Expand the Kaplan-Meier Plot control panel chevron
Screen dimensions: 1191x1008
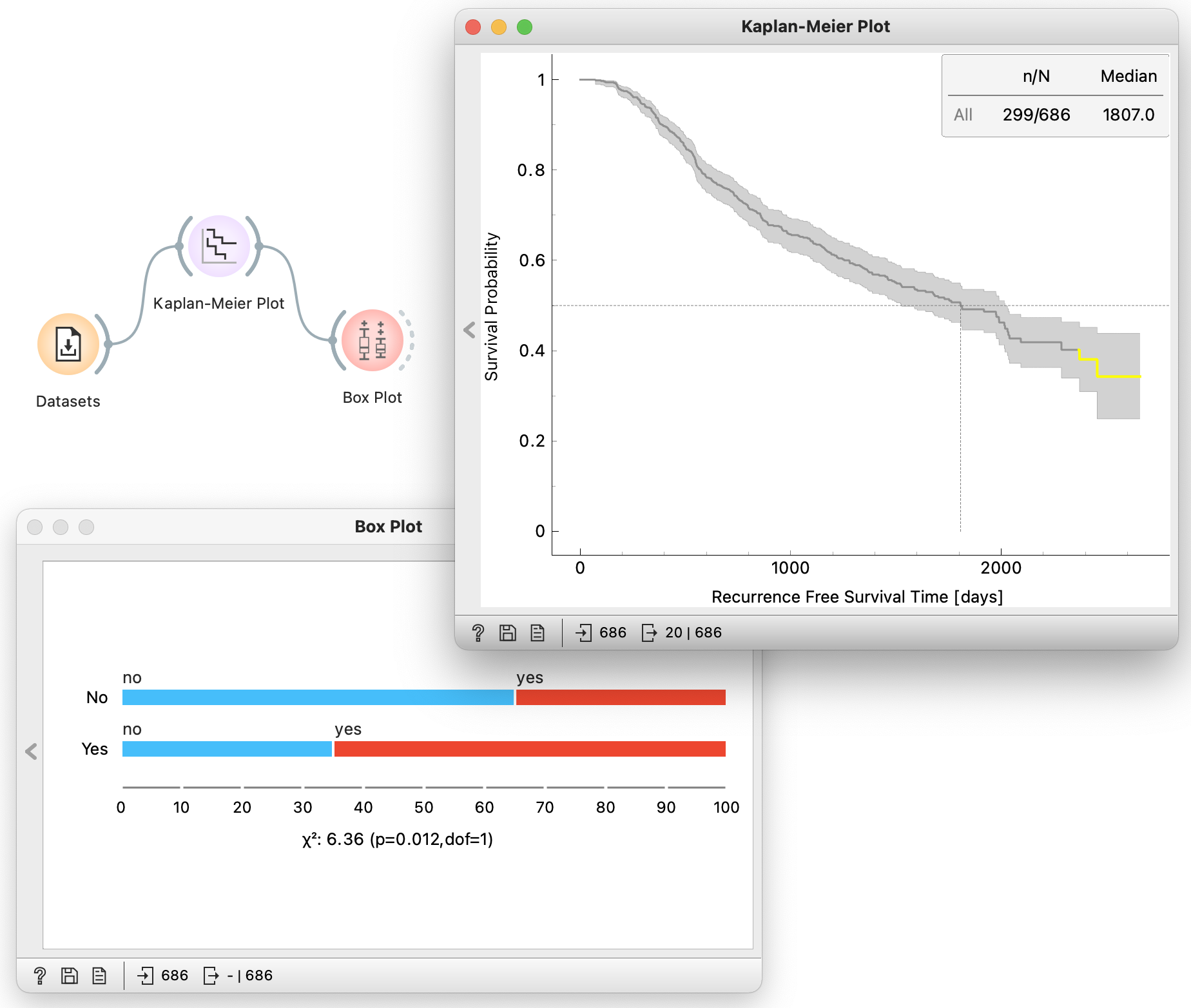click(x=469, y=330)
